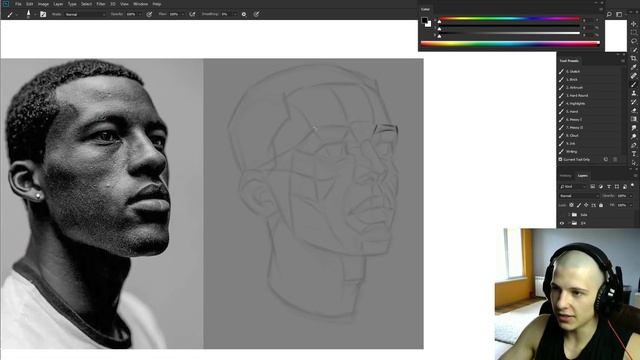This screenshot has height=360, width=640.
Task: Open the blend Mode dropdown in options bar
Action: (85, 14)
